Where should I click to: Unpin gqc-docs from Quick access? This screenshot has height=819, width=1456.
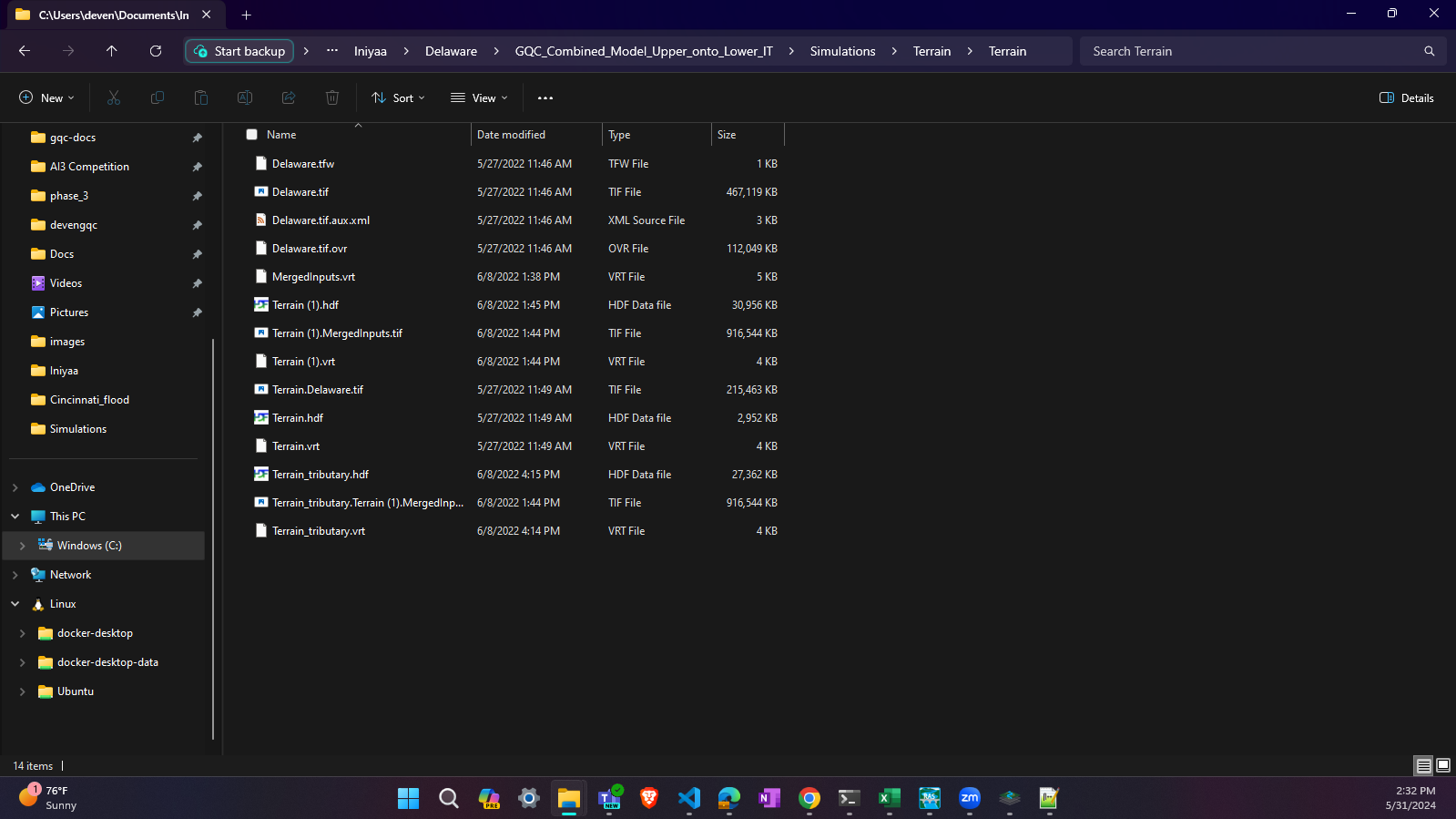[197, 138]
